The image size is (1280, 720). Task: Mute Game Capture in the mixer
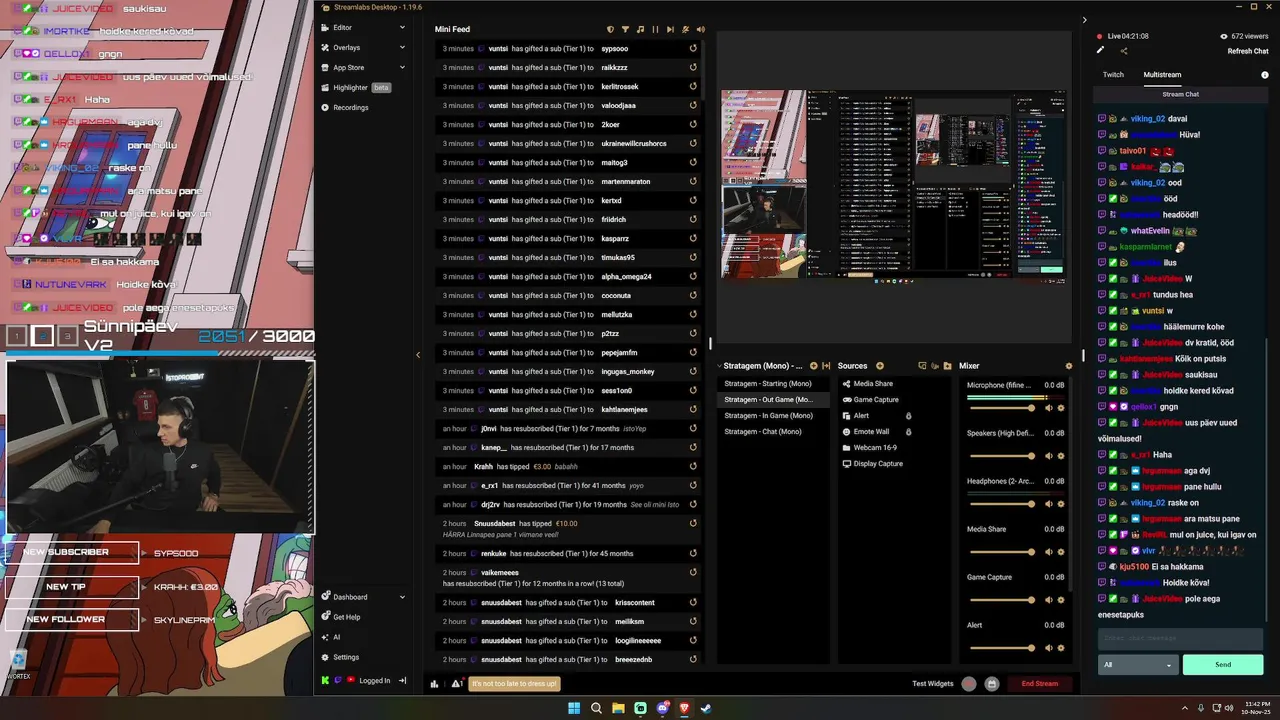click(1049, 600)
